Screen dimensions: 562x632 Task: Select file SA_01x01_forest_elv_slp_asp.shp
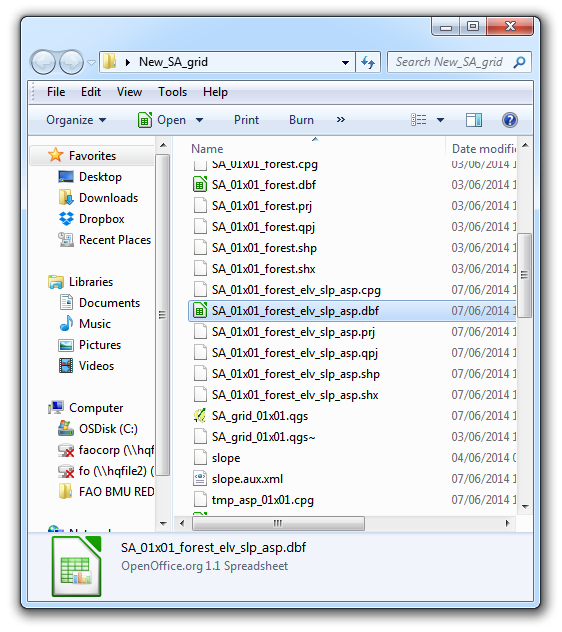(x=296, y=374)
